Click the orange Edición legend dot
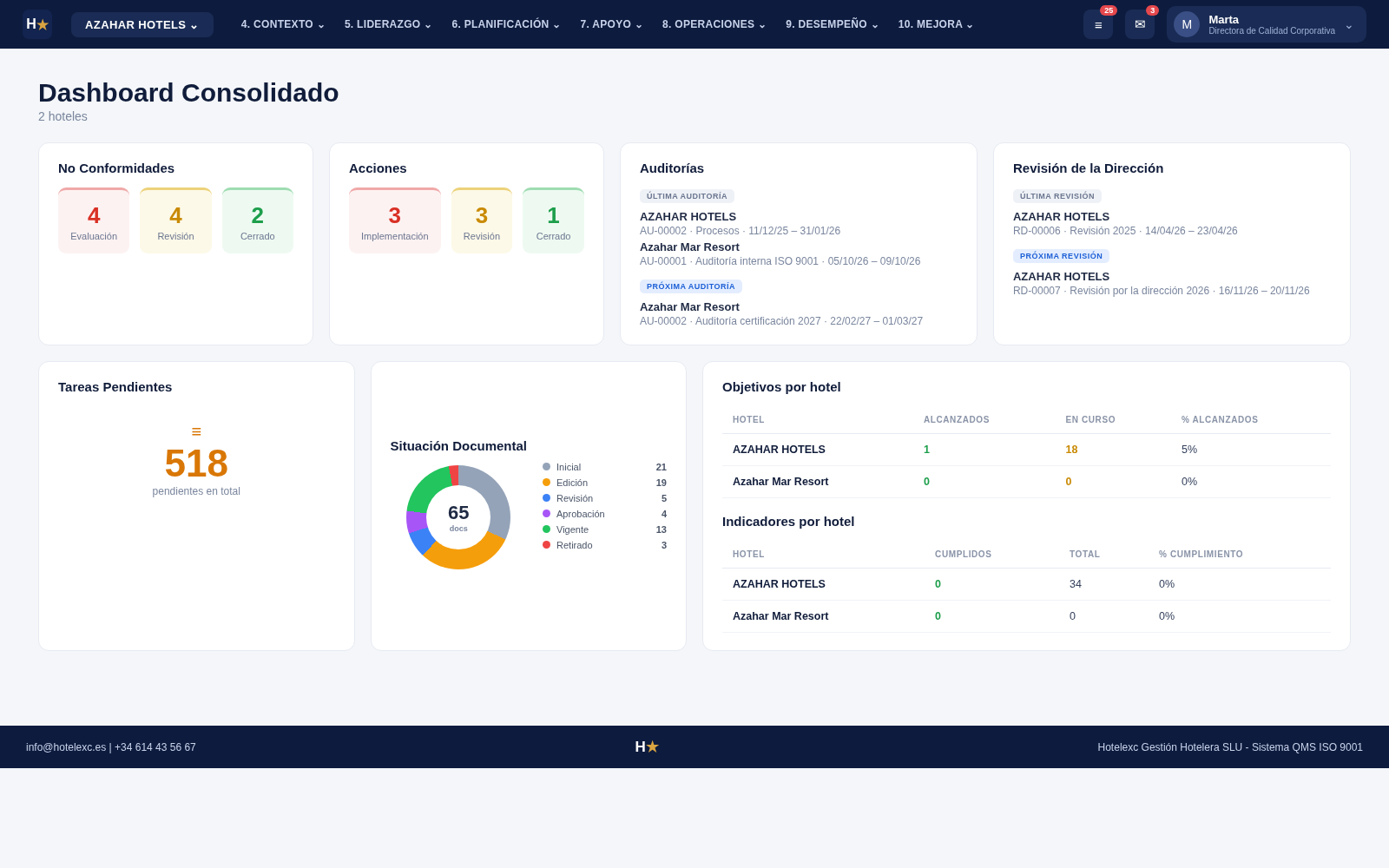The image size is (1389, 868). [547, 483]
